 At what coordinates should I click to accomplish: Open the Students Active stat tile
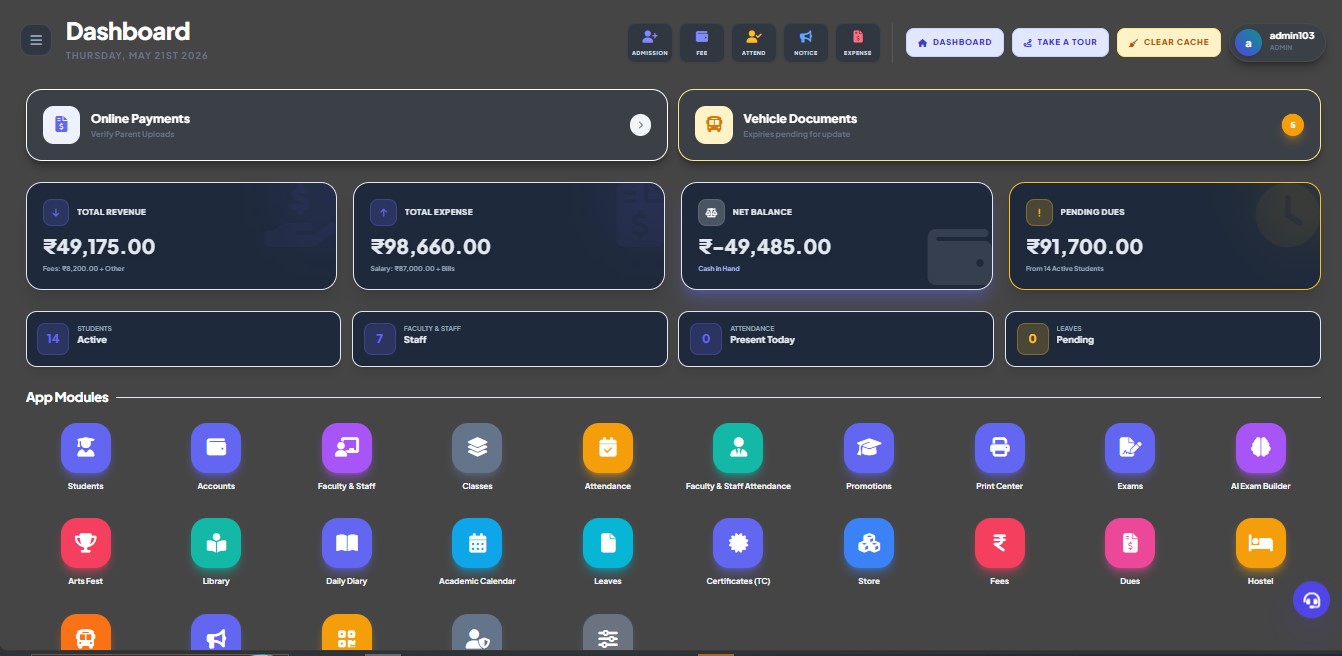[183, 339]
